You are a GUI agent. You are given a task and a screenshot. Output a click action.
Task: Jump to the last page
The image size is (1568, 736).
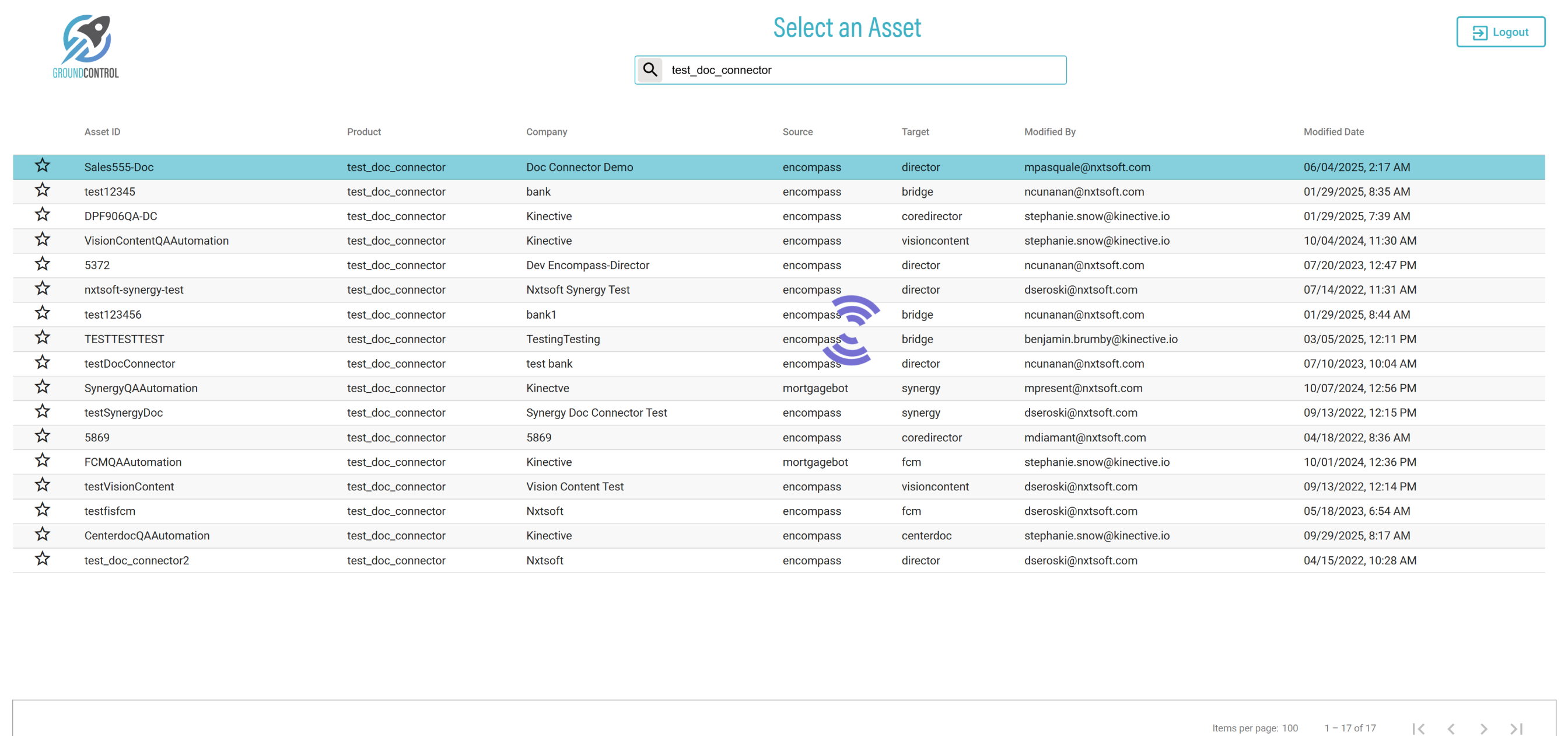point(1515,728)
